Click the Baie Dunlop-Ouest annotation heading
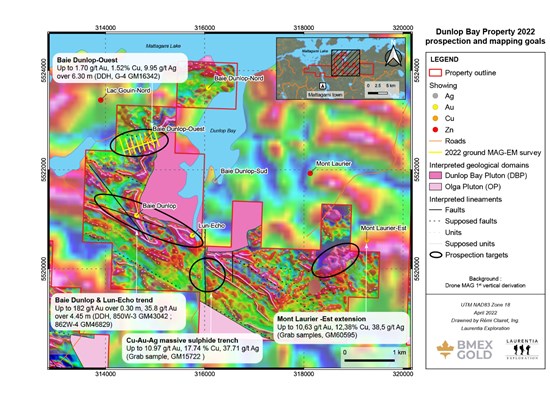This screenshot has height=413, width=550. click(87, 60)
